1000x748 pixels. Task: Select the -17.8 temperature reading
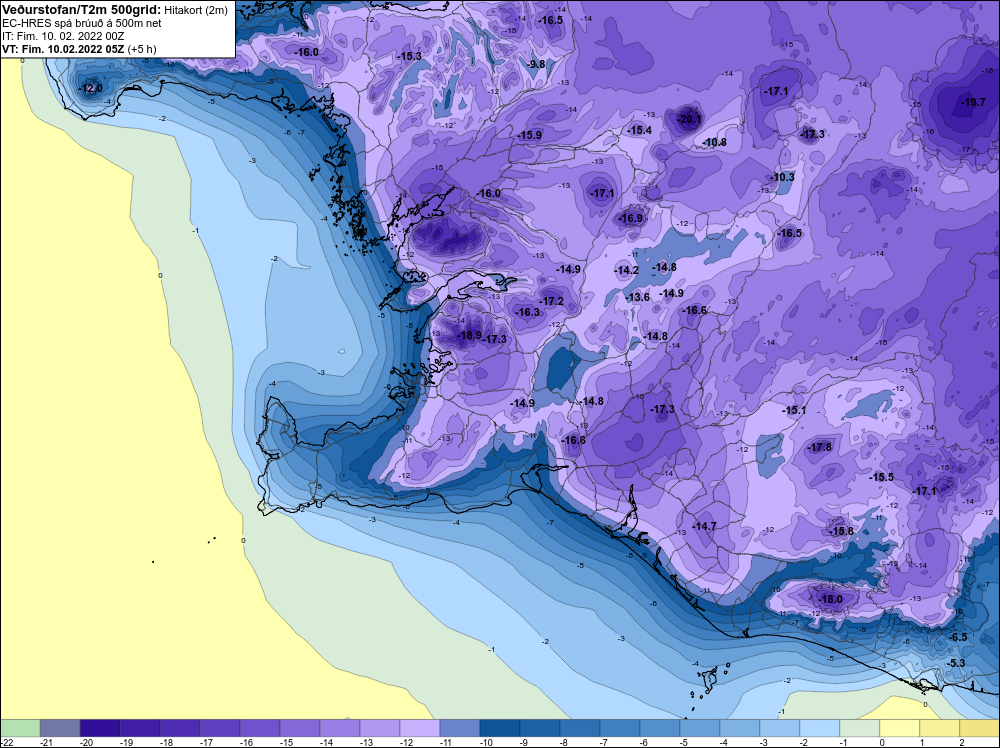point(820,448)
